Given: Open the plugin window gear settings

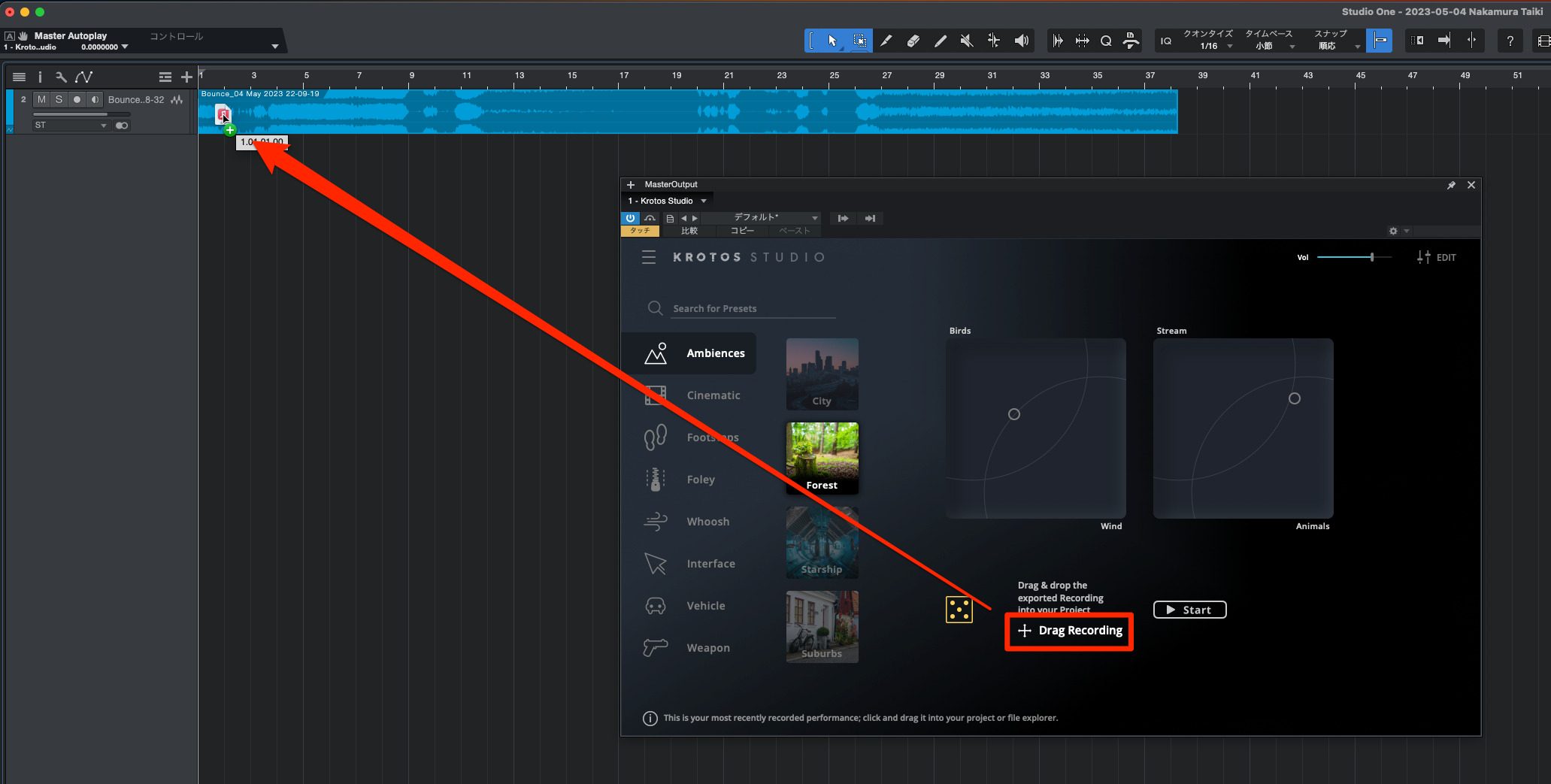Looking at the screenshot, I should tap(1393, 231).
